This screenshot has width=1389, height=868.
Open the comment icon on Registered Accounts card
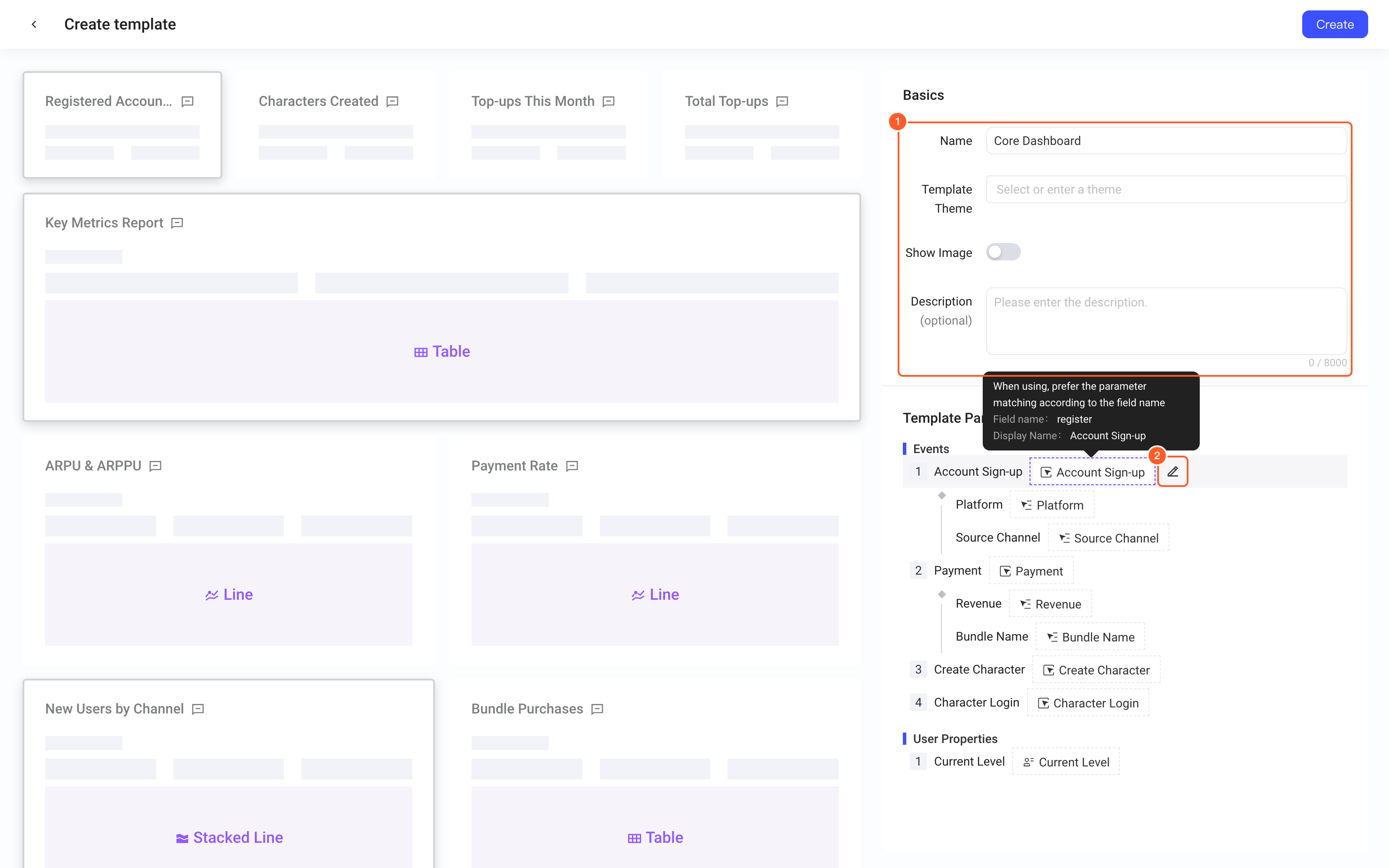188,102
